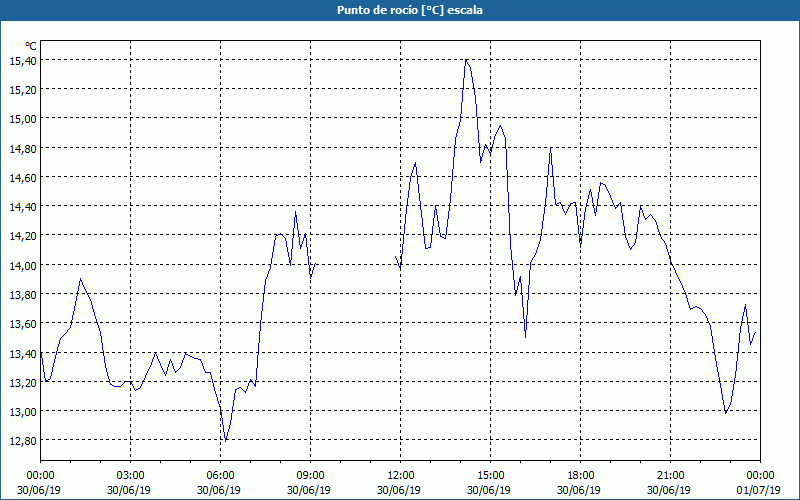Select the 14,20 y-axis value

[x=22, y=236]
